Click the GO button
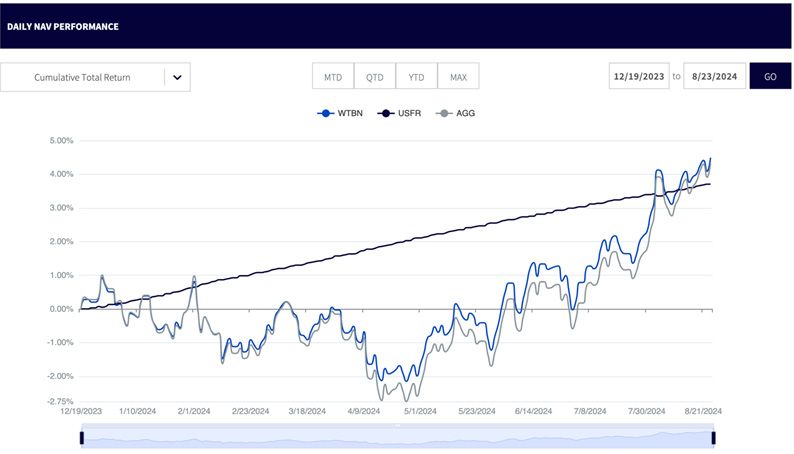Screen dimensions: 794x454 pyautogui.click(x=770, y=76)
